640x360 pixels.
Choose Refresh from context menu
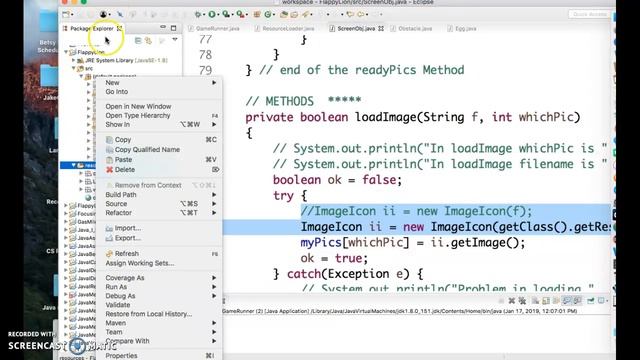click(x=160, y=253)
